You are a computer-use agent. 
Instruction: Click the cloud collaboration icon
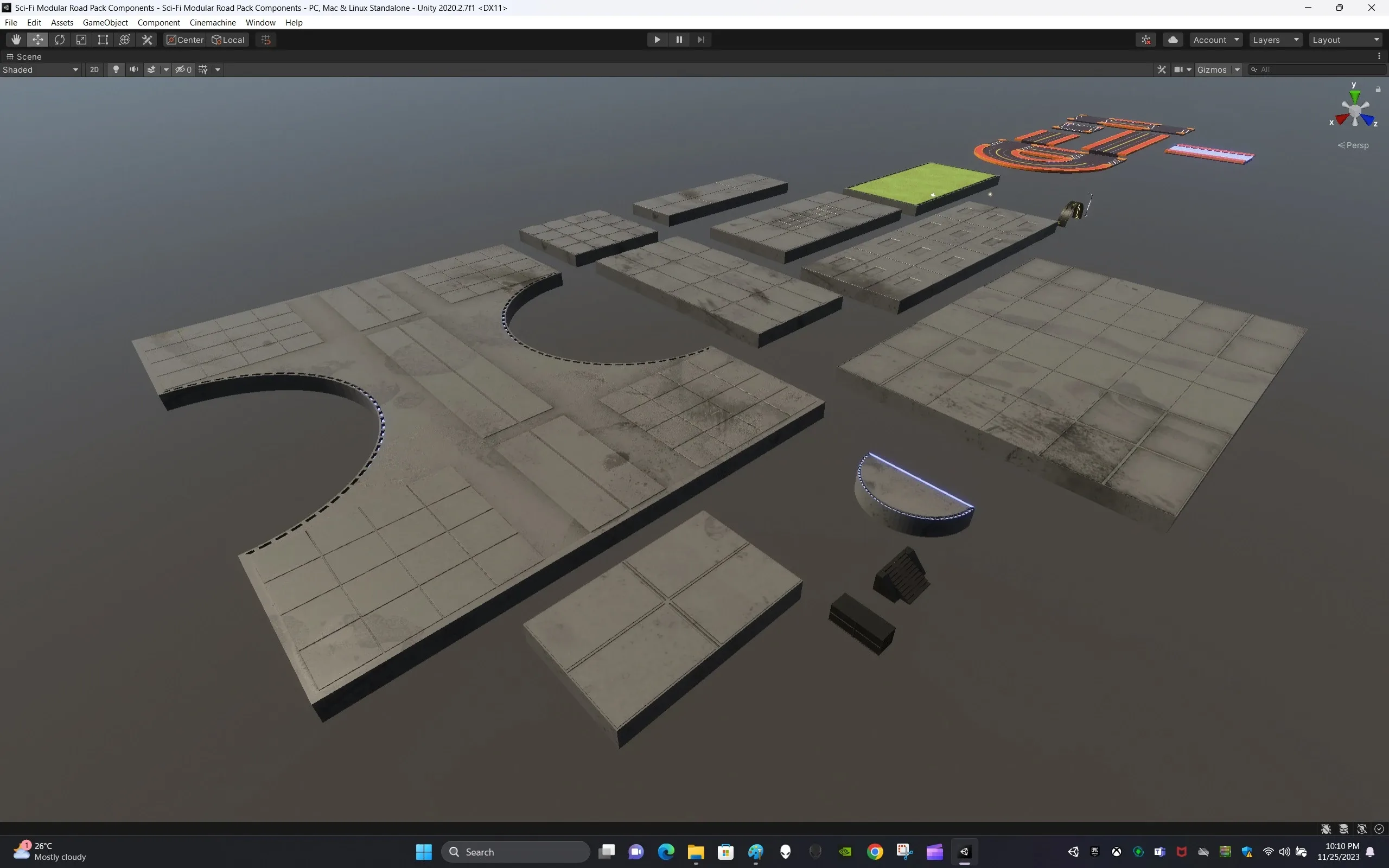pos(1173,39)
